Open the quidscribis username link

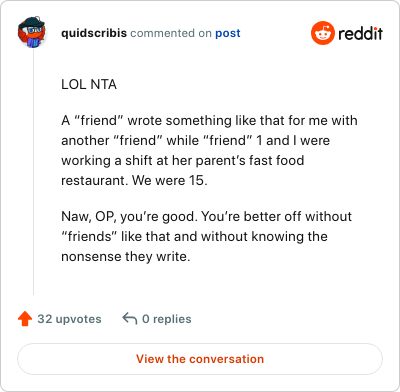[94, 33]
